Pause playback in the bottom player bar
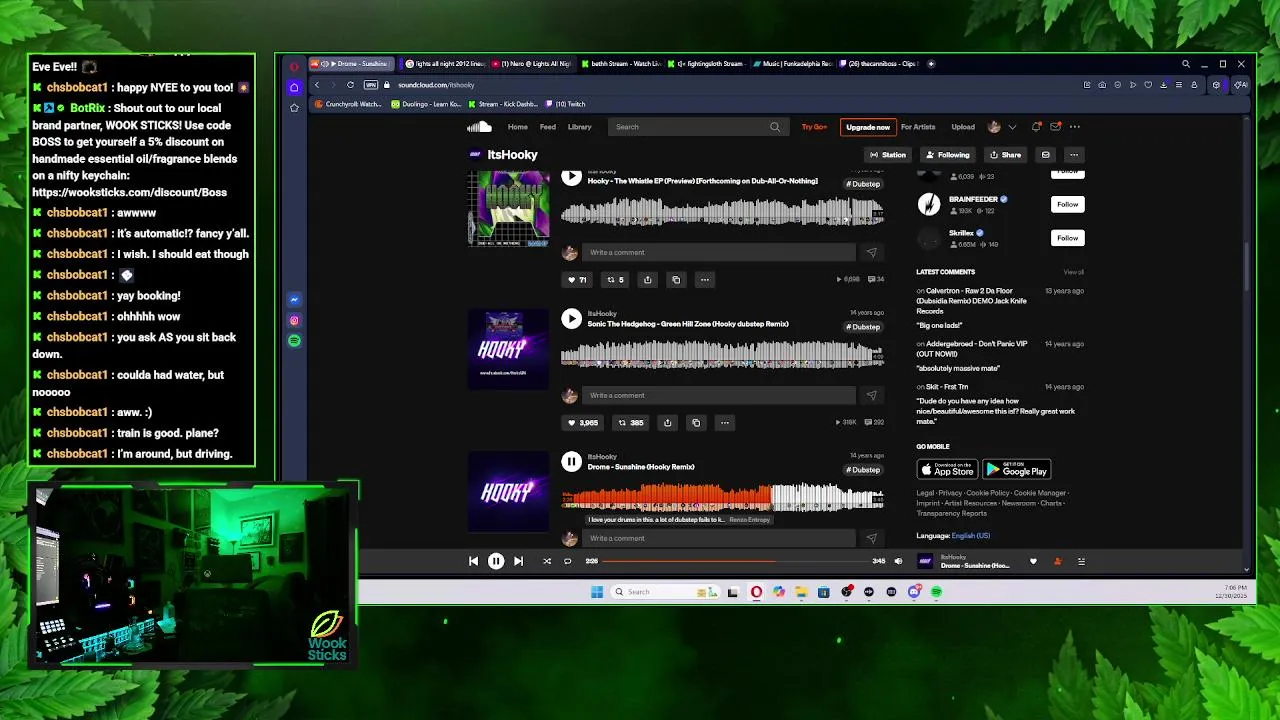This screenshot has height=720, width=1280. tap(496, 562)
